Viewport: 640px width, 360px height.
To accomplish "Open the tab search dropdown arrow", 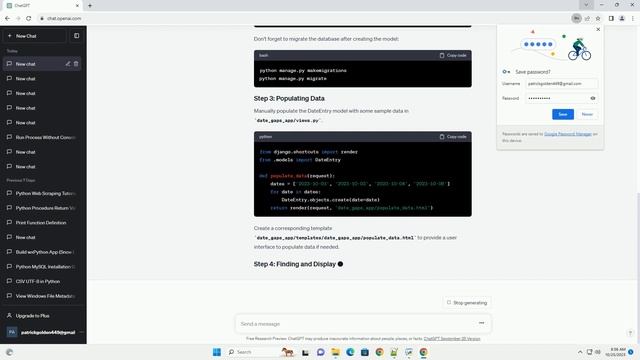I will click(x=586, y=5).
